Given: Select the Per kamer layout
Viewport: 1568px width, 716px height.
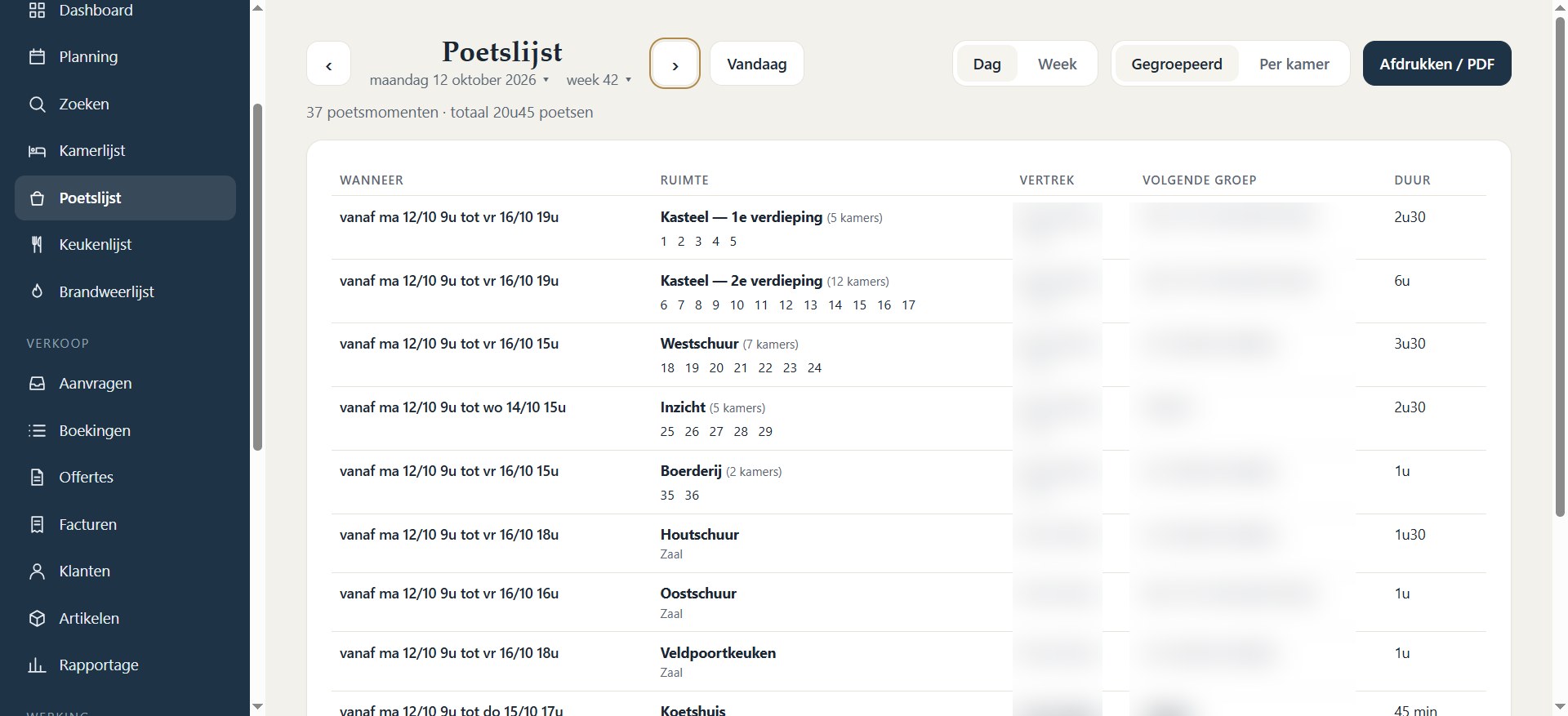Looking at the screenshot, I should 1294,64.
